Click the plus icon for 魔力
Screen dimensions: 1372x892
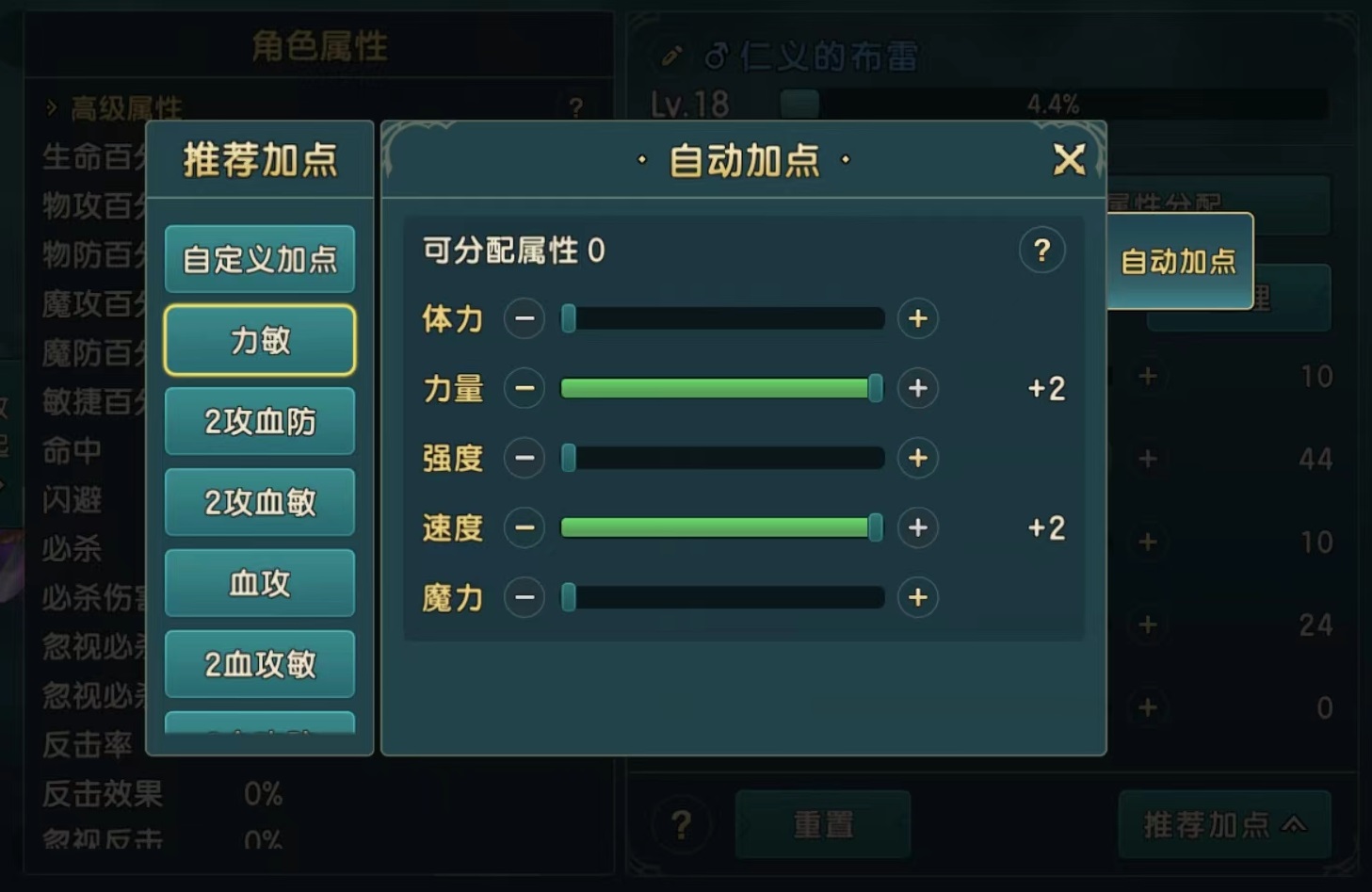[918, 597]
